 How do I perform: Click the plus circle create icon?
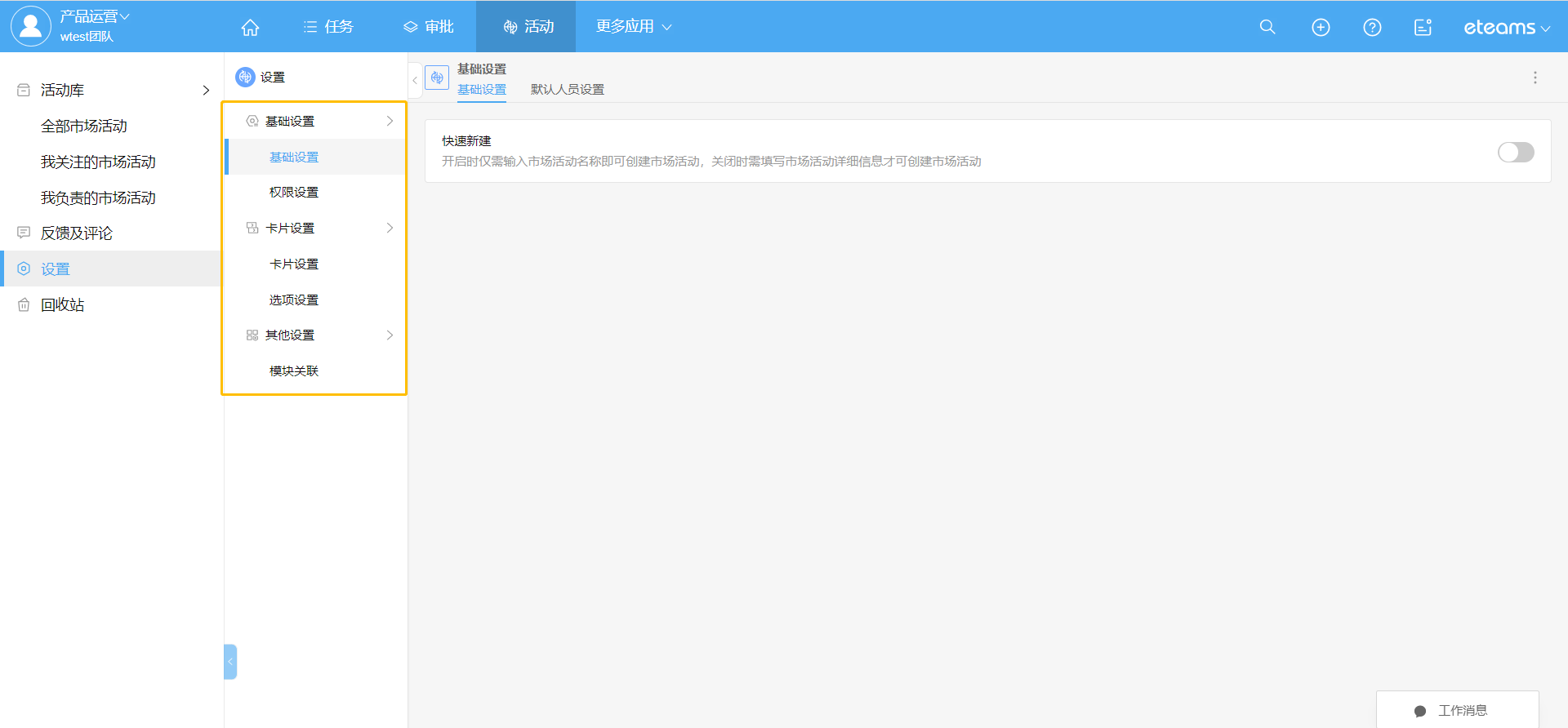click(x=1321, y=27)
